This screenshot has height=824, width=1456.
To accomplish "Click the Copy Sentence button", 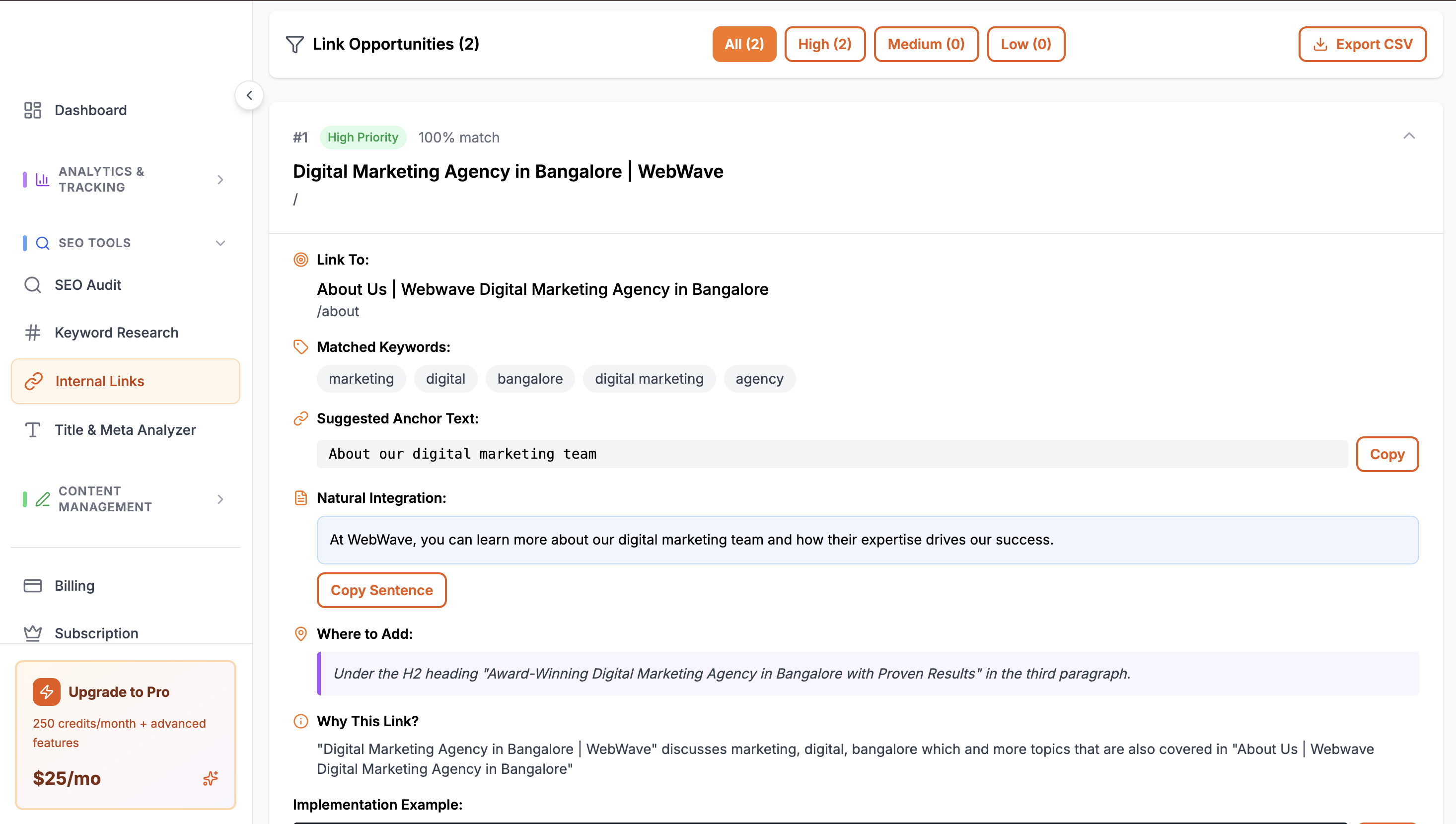I will click(x=381, y=590).
